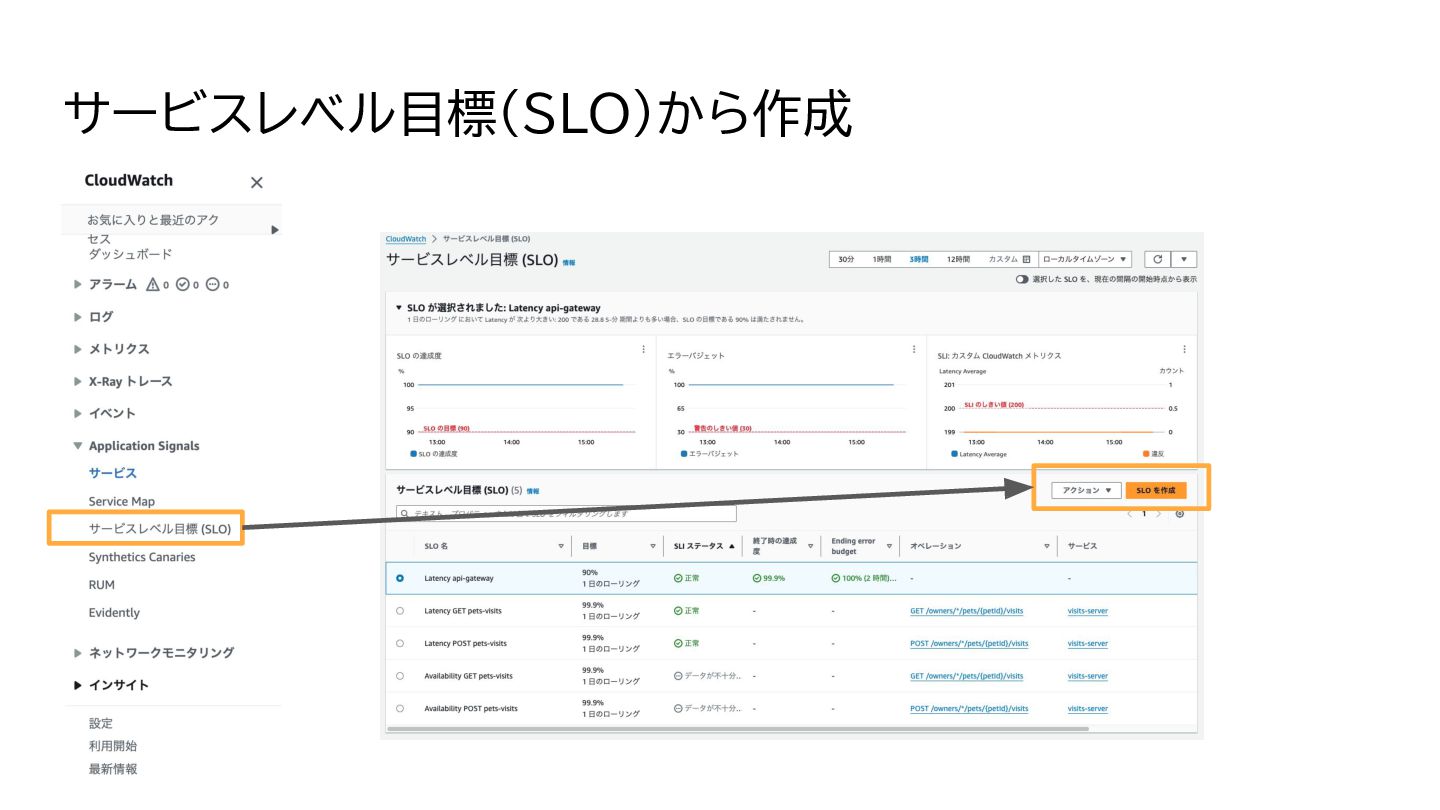Open サービスレベル目標 (SLO) in the sidebar
Screen dimensions: 1440x810
click(x=160, y=529)
